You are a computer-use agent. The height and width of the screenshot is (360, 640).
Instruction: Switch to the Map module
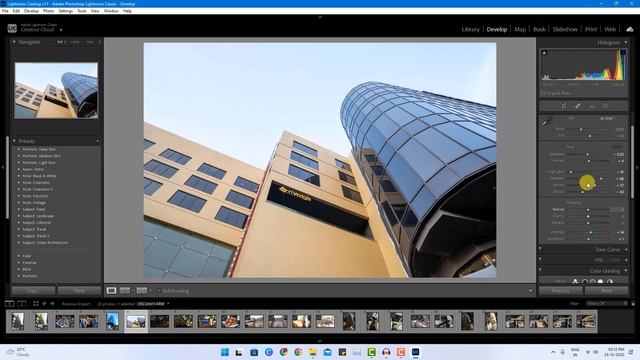tap(520, 29)
